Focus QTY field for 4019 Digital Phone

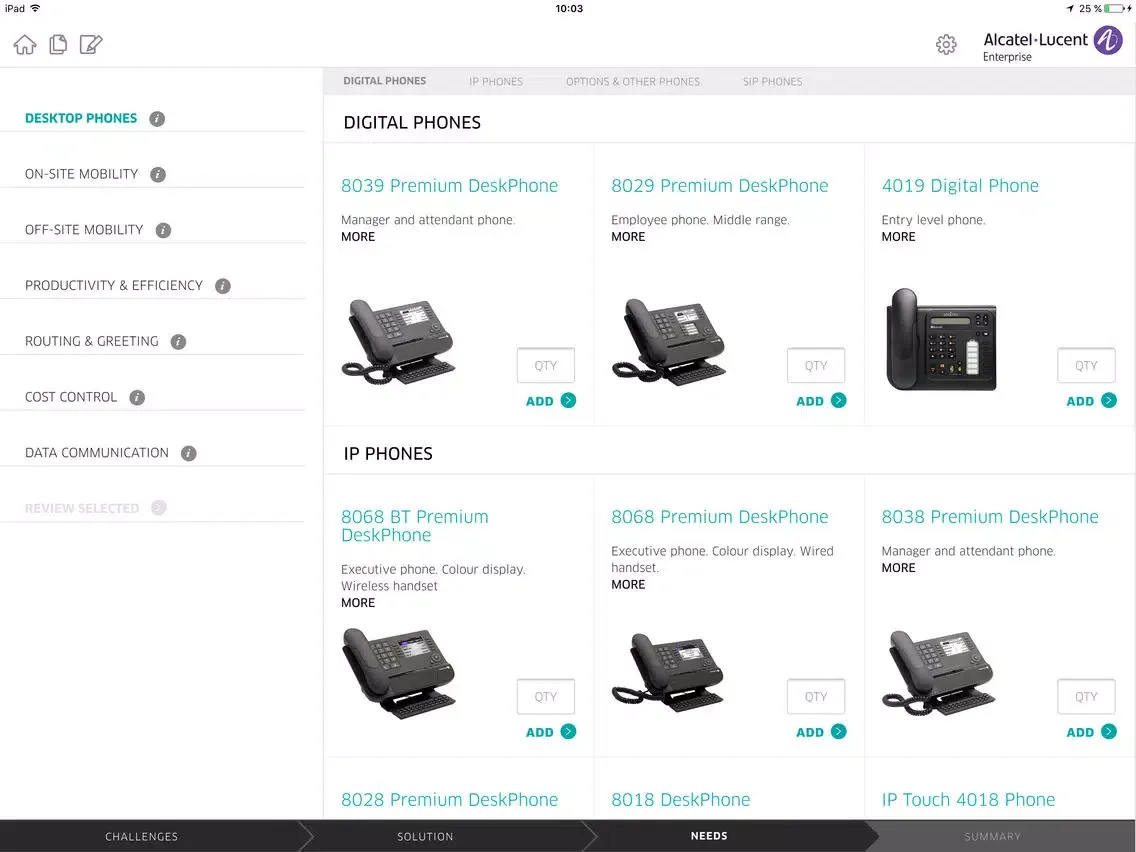pyautogui.click(x=1086, y=366)
